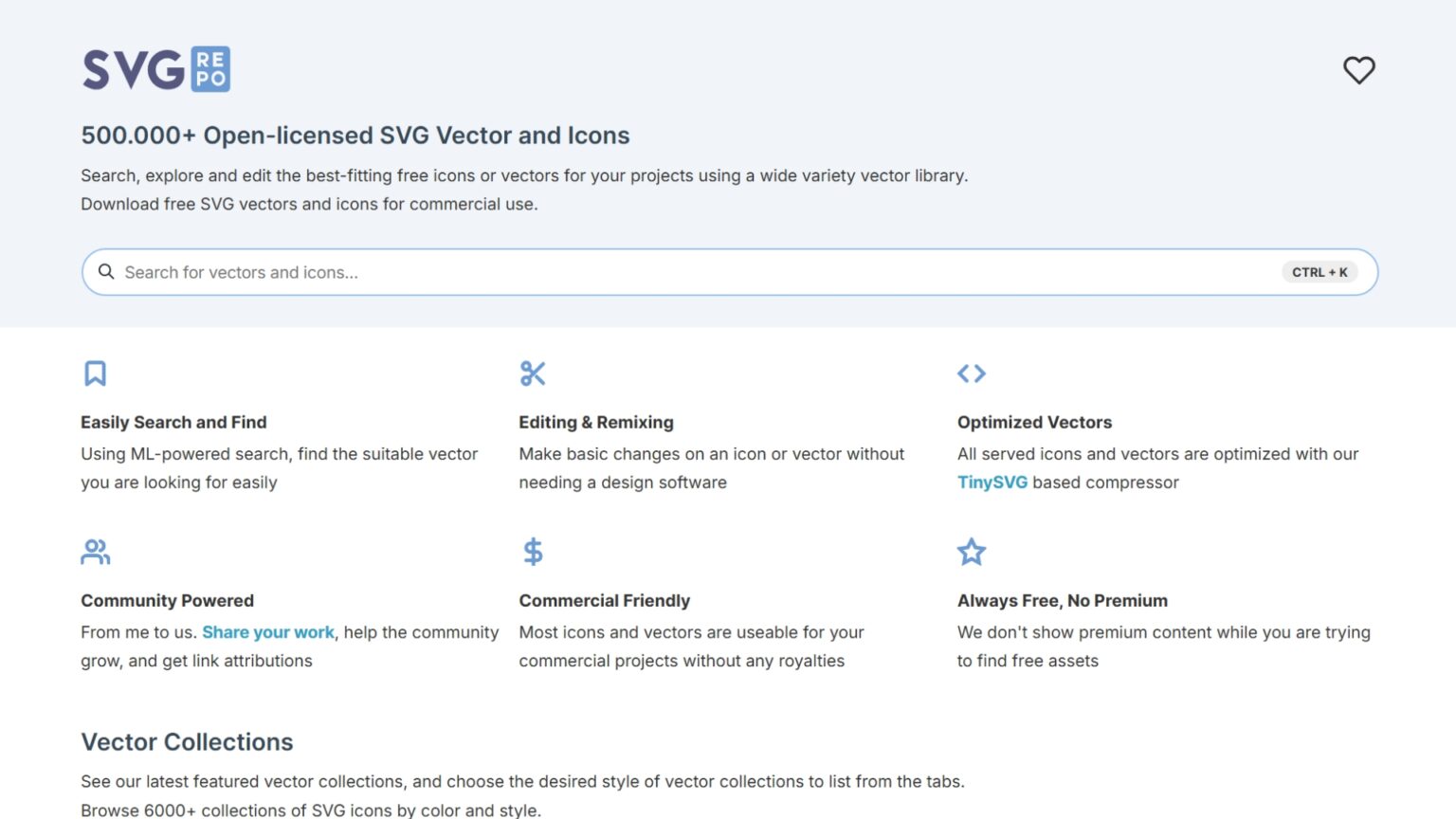The height and width of the screenshot is (819, 1456).
Task: Click the 'Easily Search and Find' heading
Action: coord(173,423)
